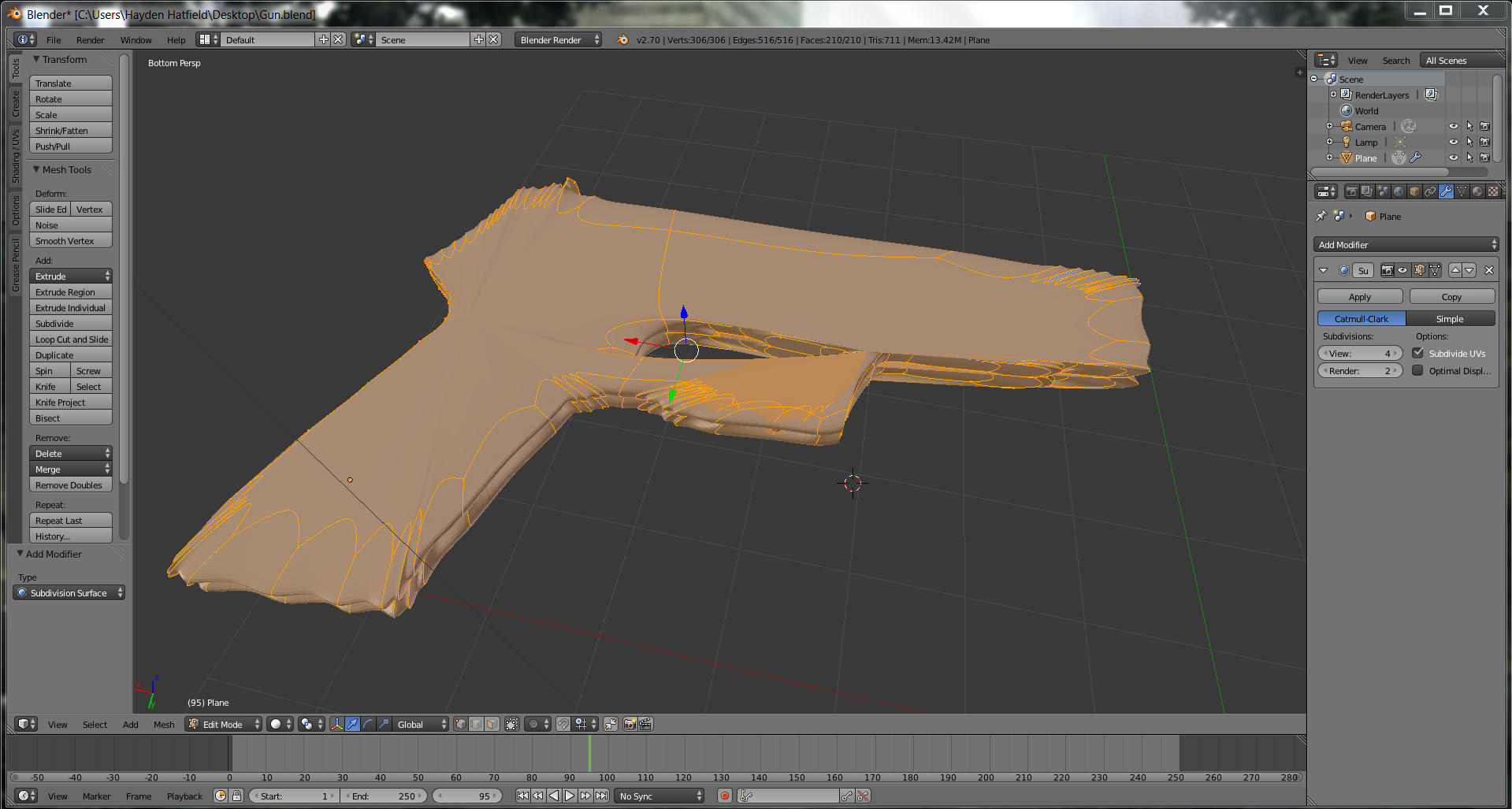Open the timeline Marker menu
Image resolution: width=1512 pixels, height=809 pixels.
(96, 796)
